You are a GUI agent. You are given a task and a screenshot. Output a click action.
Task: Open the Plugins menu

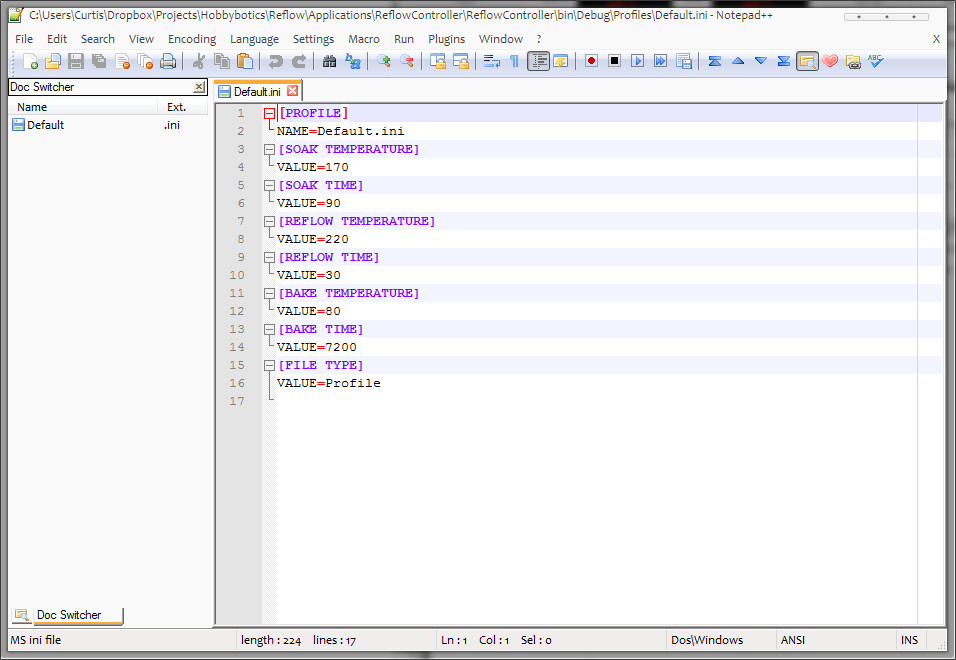click(446, 39)
